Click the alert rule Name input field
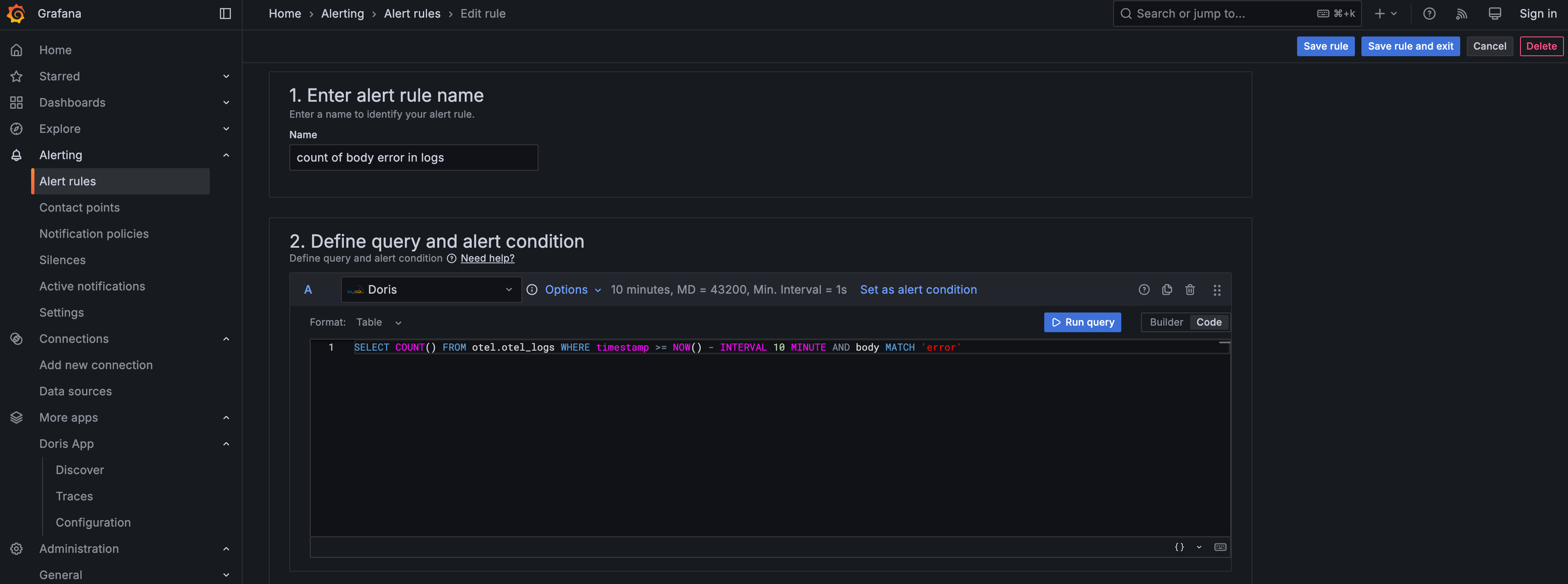Image resolution: width=1568 pixels, height=584 pixels. 413,157
